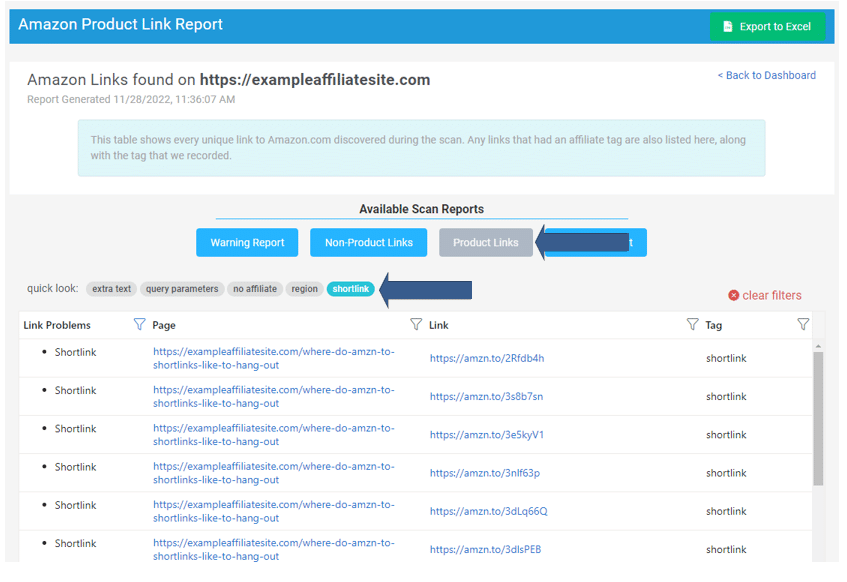
Task: Toggle the shortlink quick filter
Action: (351, 289)
